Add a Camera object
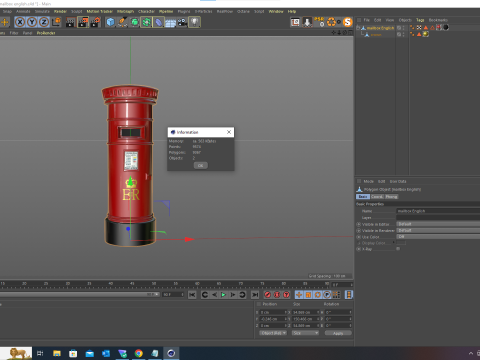Screen dimensions: 480x360 click(182, 22)
